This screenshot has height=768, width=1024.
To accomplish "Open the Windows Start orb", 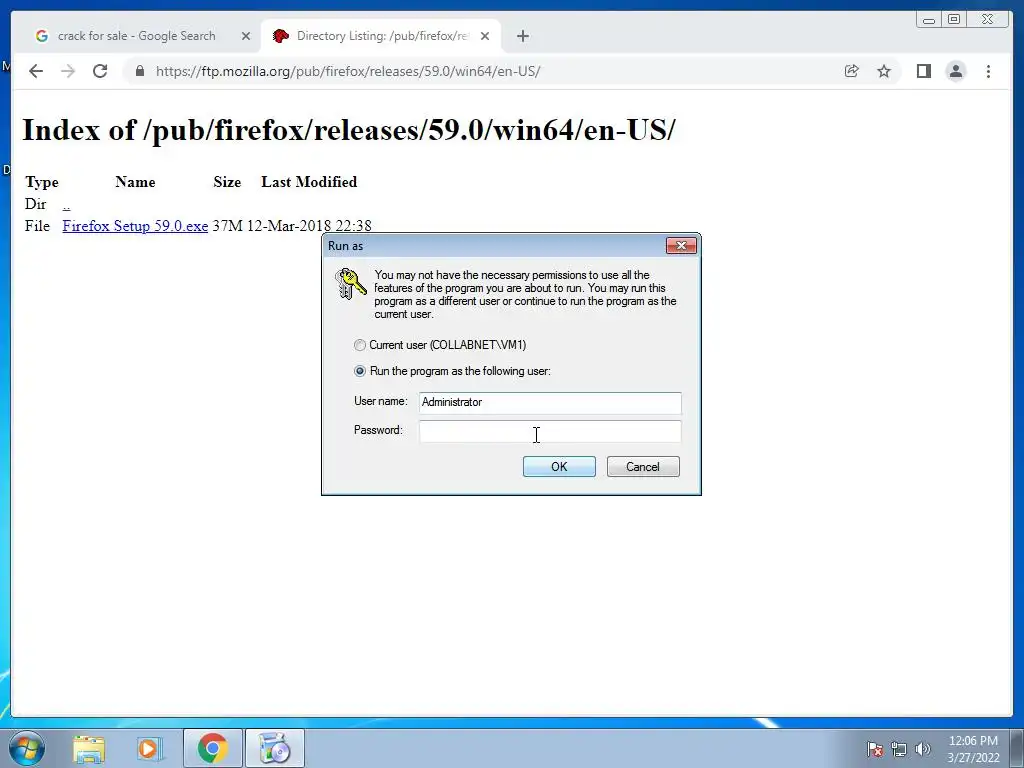I will tap(27, 748).
